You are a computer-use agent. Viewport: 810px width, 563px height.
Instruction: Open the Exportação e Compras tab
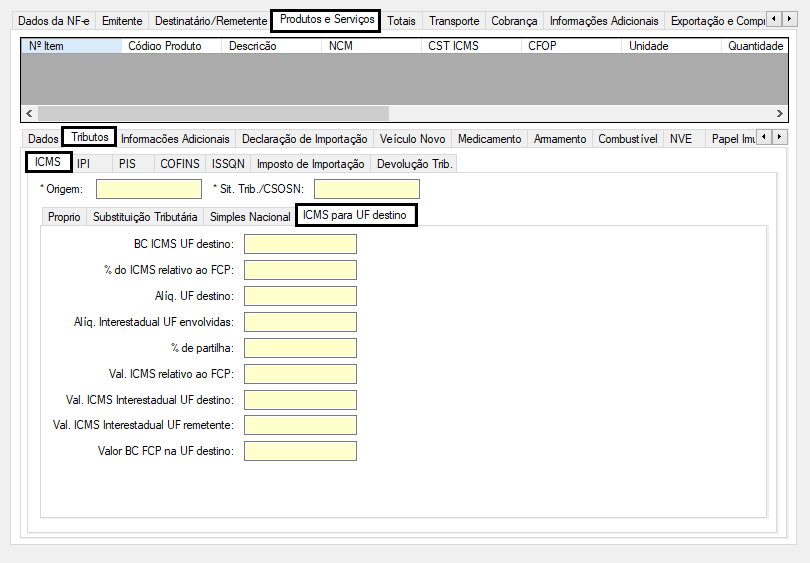[715, 21]
